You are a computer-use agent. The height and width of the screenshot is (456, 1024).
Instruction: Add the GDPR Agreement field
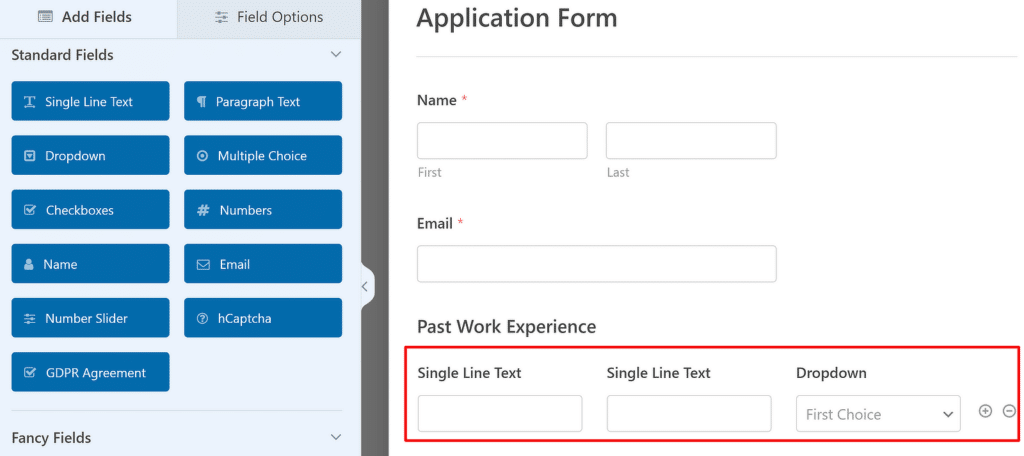tap(90, 372)
